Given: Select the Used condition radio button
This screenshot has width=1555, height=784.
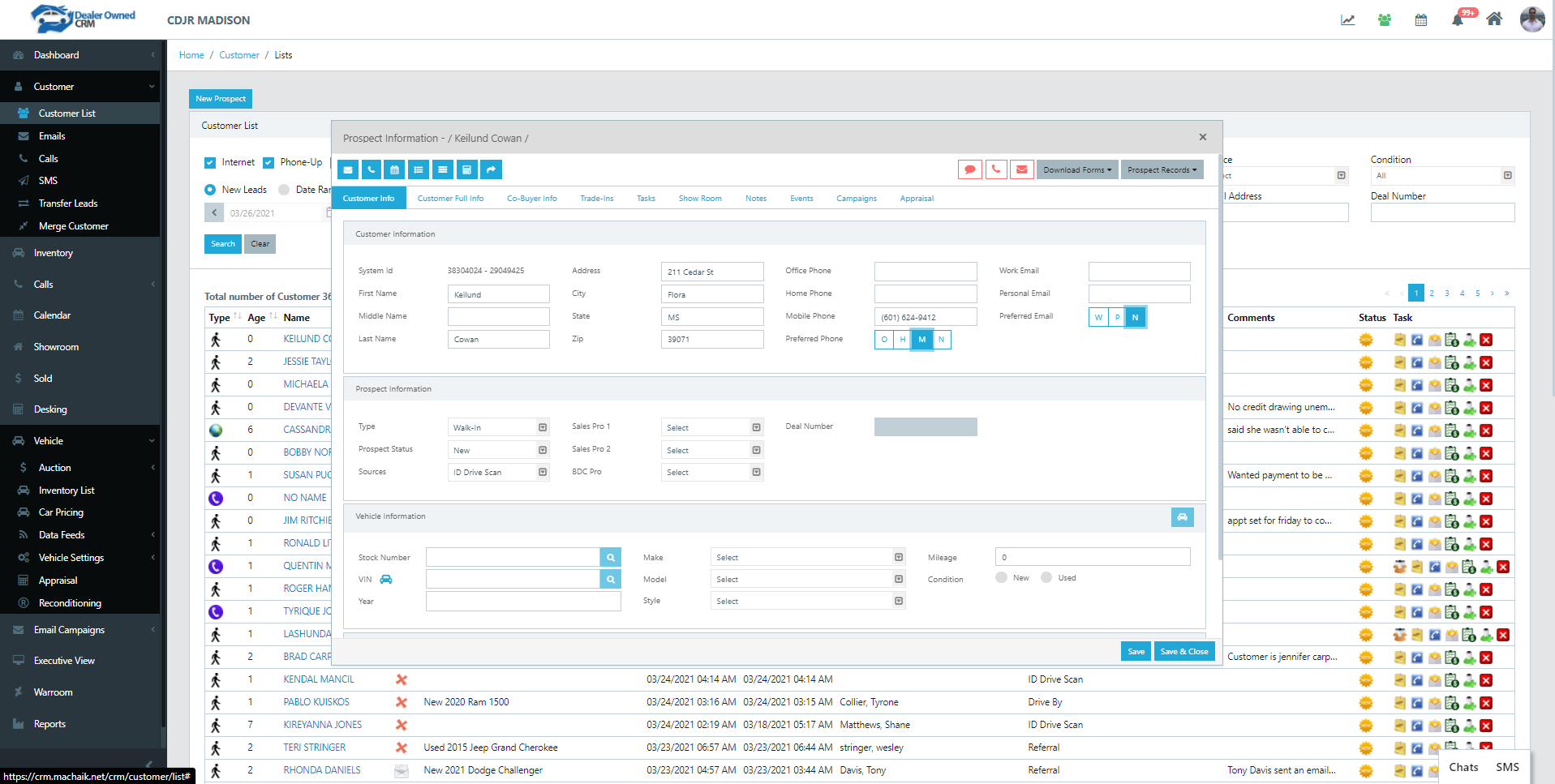Looking at the screenshot, I should coord(1046,578).
